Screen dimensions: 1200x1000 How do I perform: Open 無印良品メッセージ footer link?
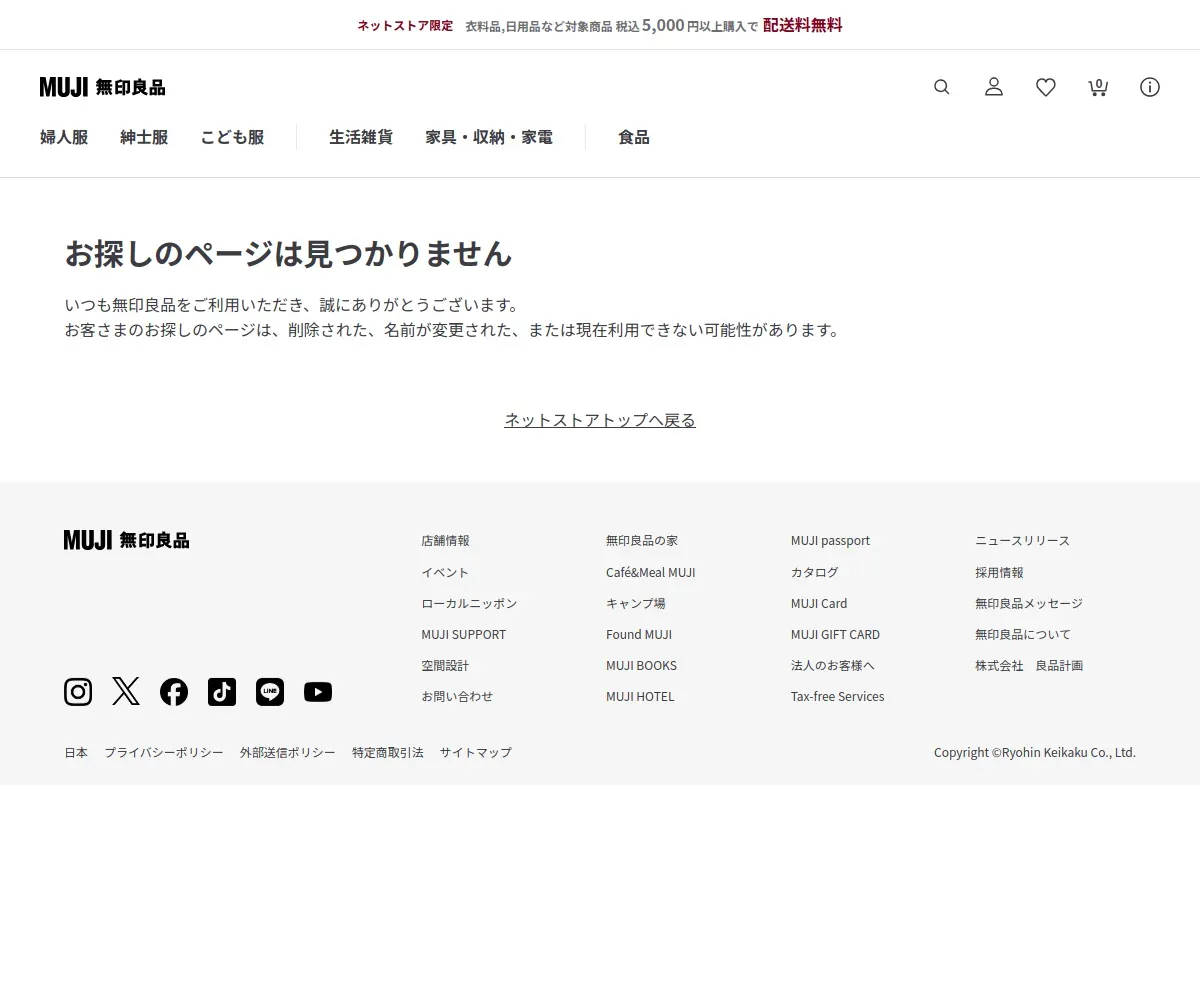coord(1029,603)
